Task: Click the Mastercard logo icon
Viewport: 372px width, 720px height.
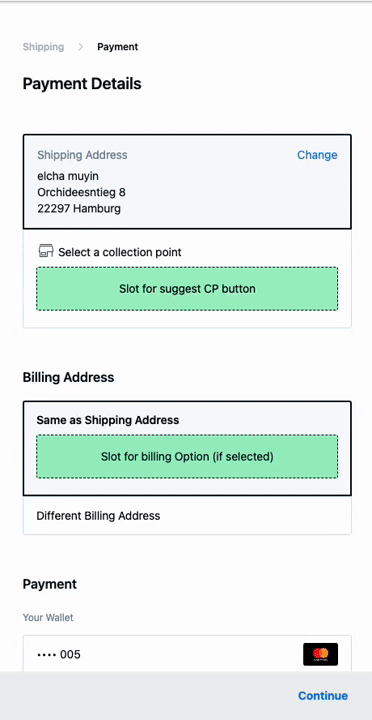Action: 320,654
